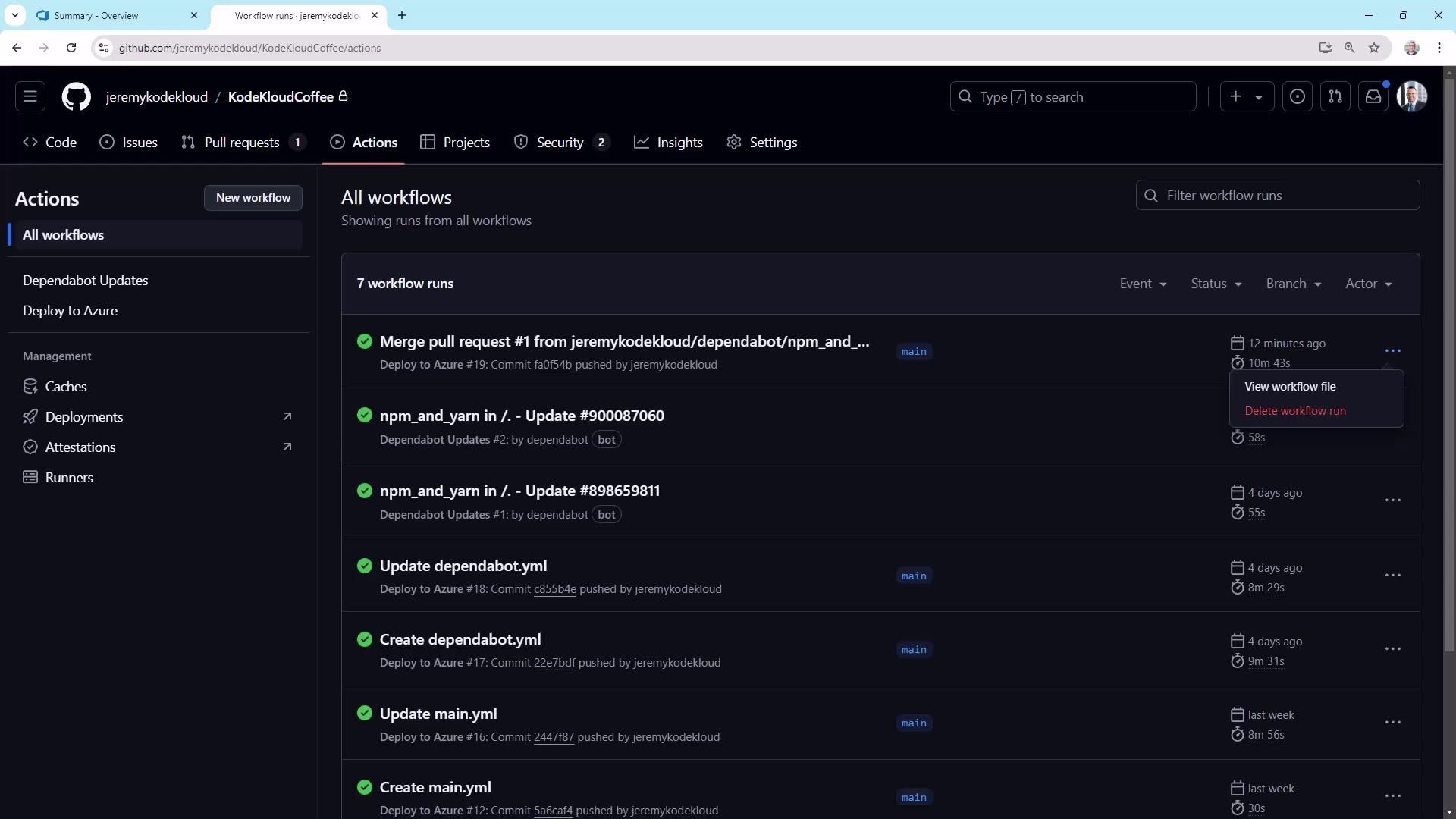The width and height of the screenshot is (1456, 819).
Task: Switch to the Pull requests tab
Action: (243, 143)
